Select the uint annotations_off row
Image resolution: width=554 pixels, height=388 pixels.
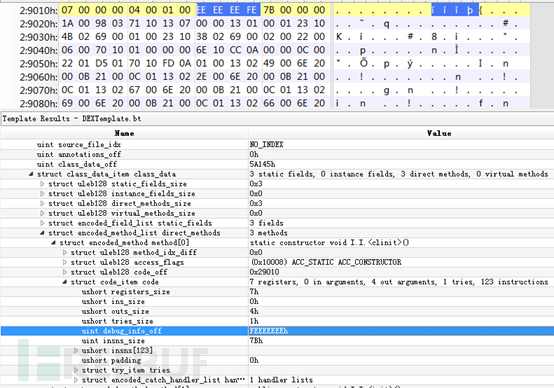(277, 154)
